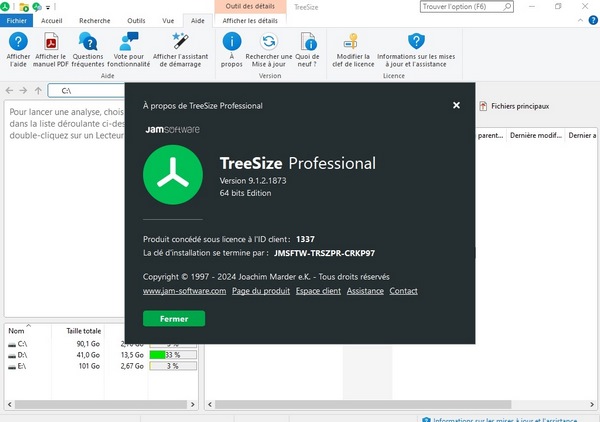The height and width of the screenshot is (422, 600).
Task: Click the Taille totale column header
Action: tap(83, 331)
